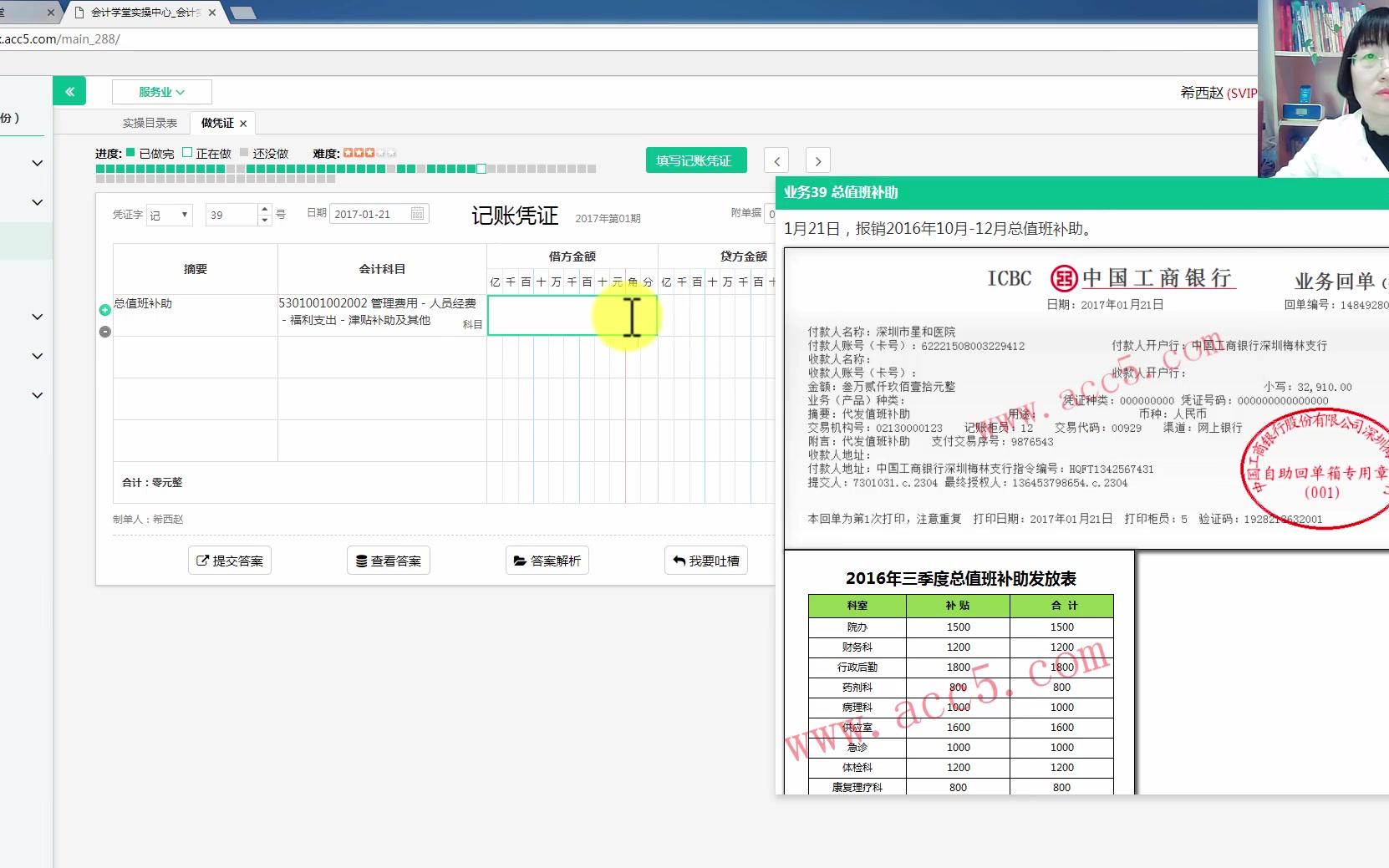This screenshot has width=1389, height=868.
Task: Click the folder icon on 答案解析 button
Action: coord(520,561)
